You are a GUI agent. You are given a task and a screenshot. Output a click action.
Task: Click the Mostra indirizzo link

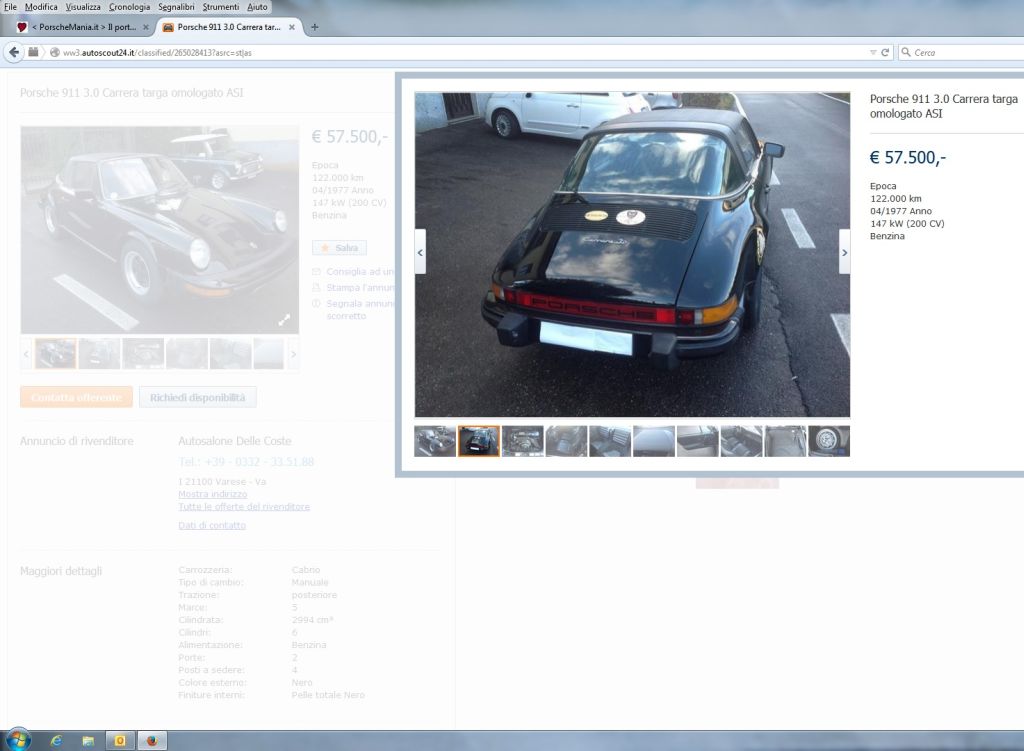tap(213, 494)
